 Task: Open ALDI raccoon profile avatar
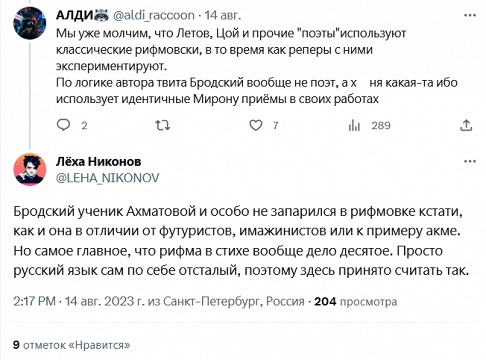(29, 23)
